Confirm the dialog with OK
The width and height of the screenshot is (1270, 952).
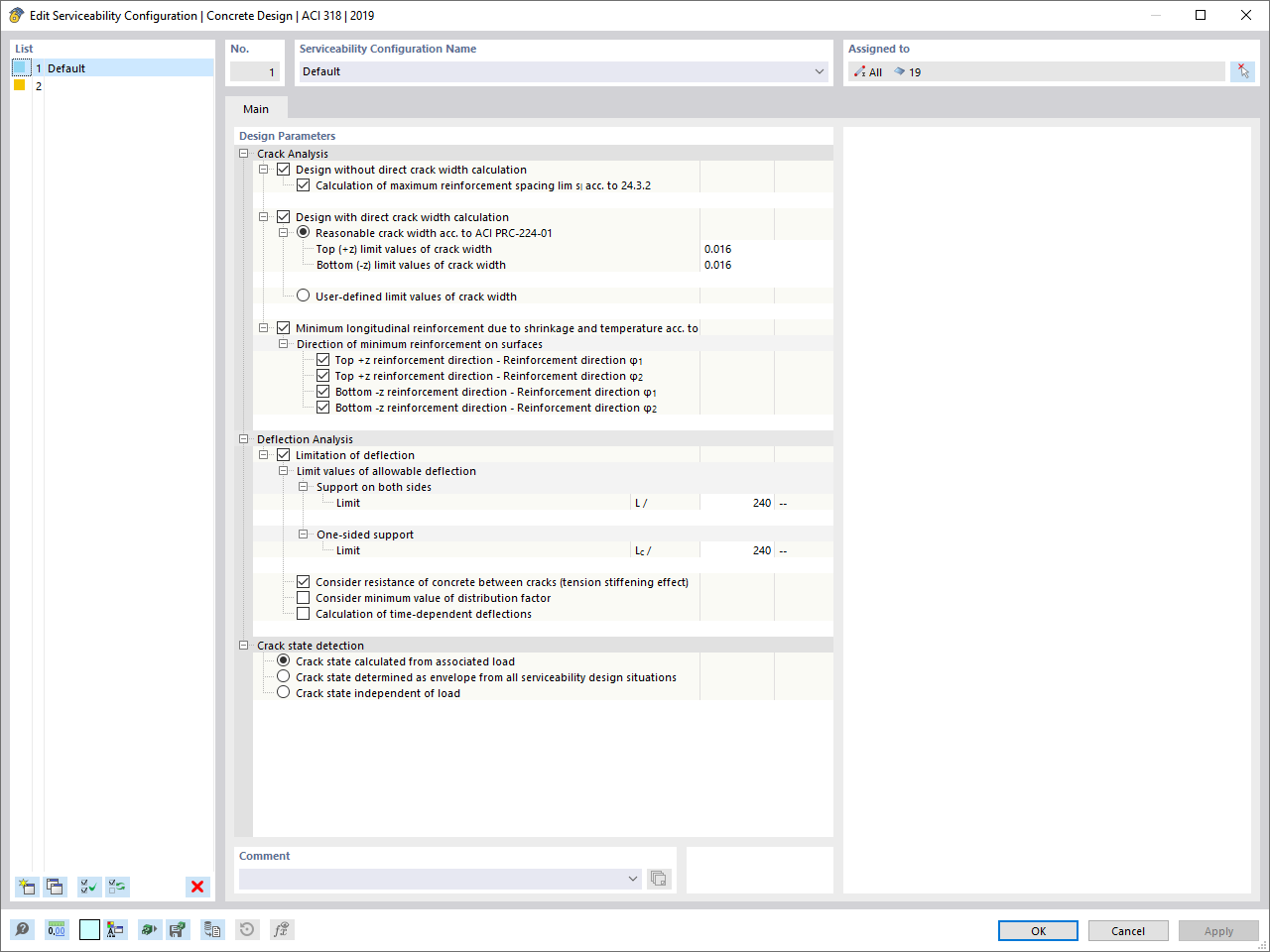tap(1038, 930)
